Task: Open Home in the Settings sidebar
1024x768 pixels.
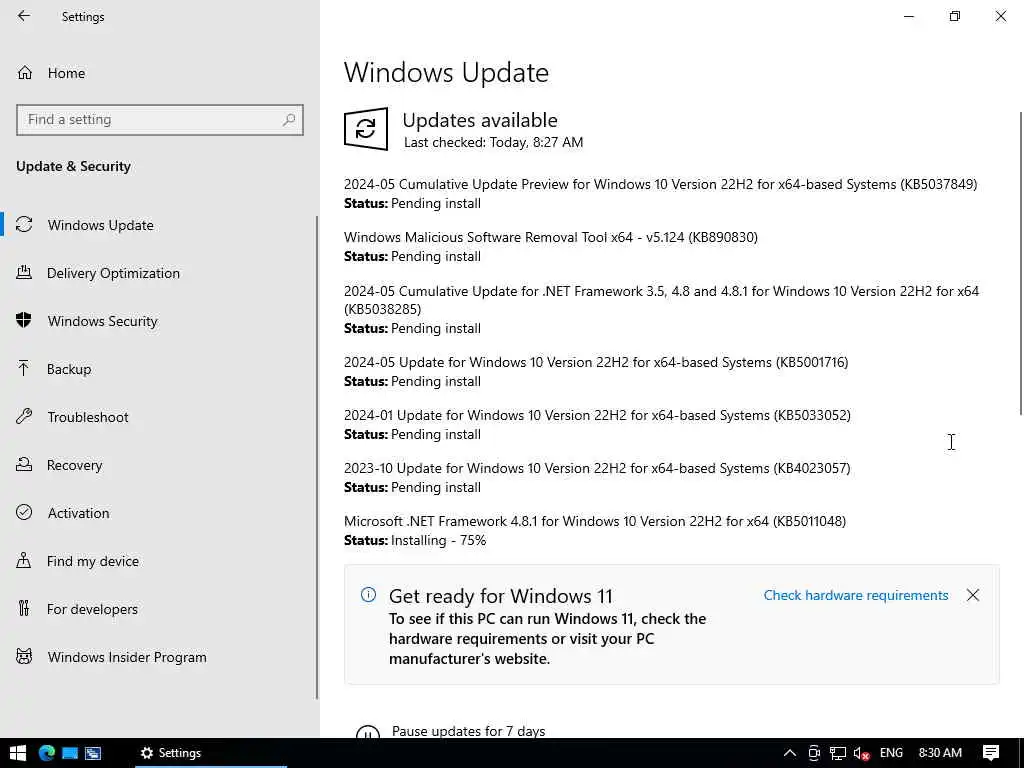Action: point(66,73)
